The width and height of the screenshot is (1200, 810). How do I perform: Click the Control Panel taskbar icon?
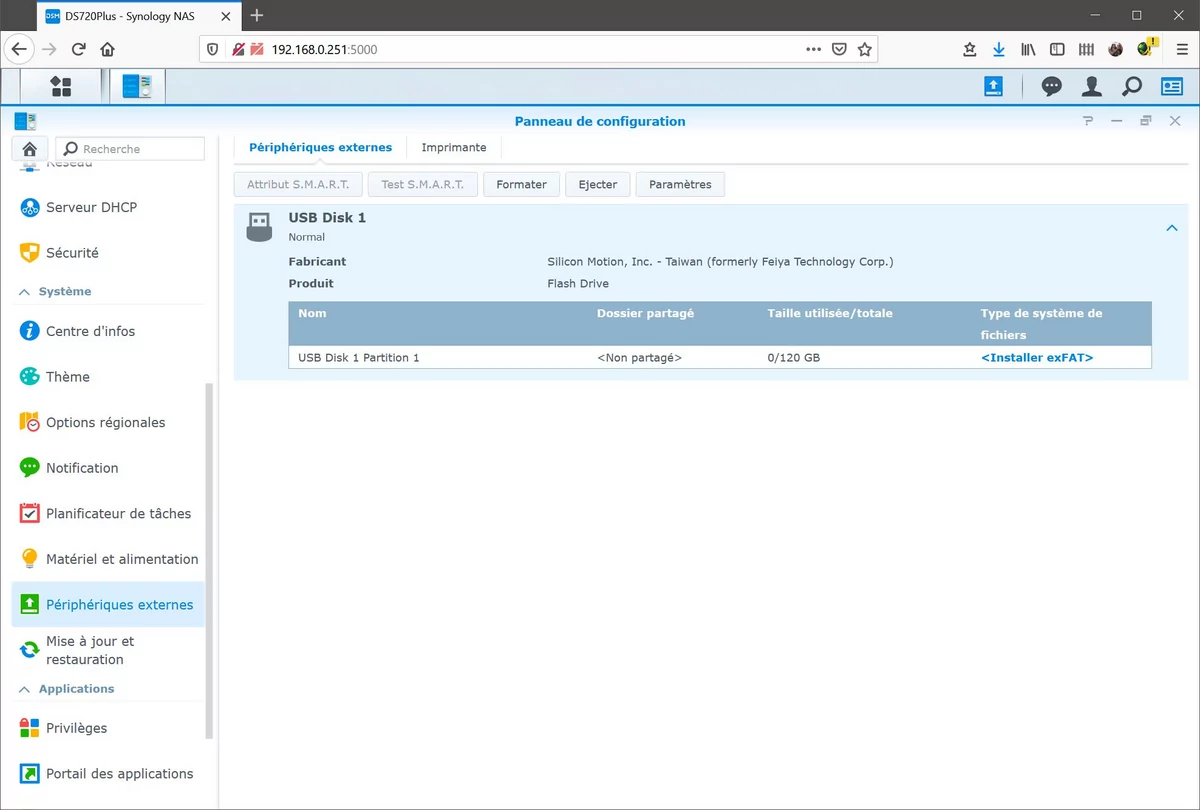click(137, 87)
